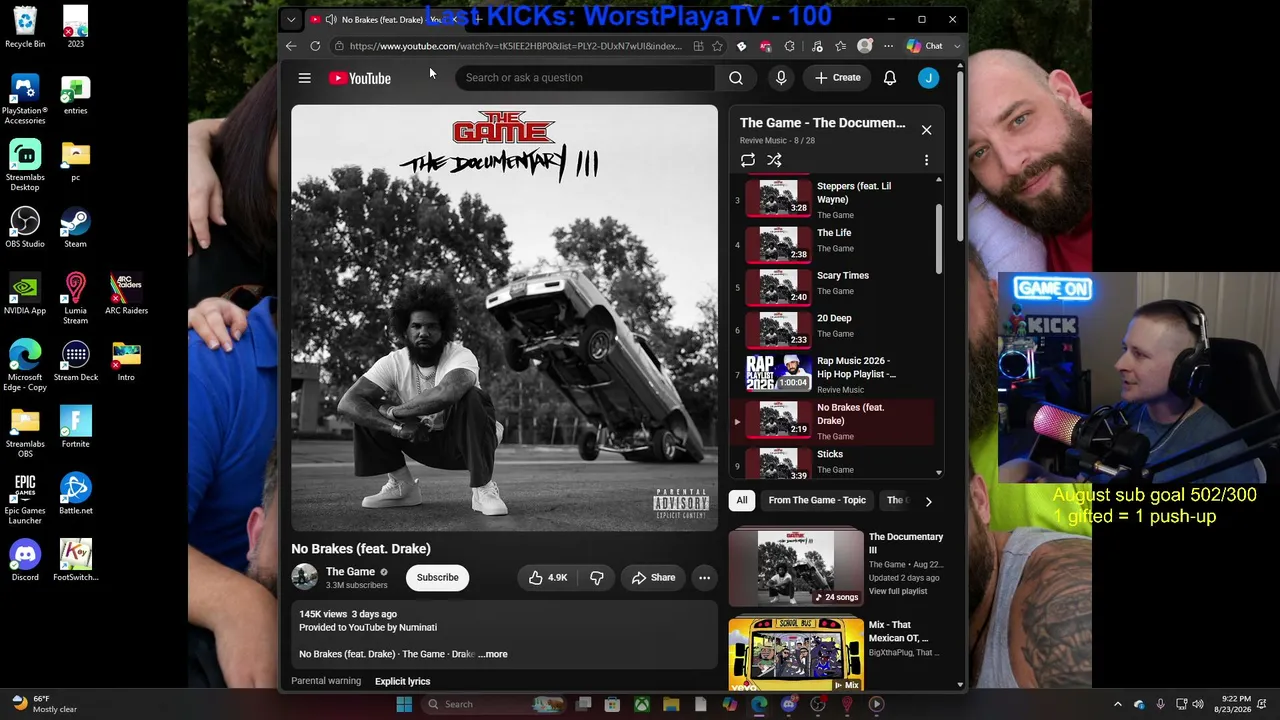Open Streamlabs Desktop shortcut
The height and width of the screenshot is (720, 1280).
25,165
